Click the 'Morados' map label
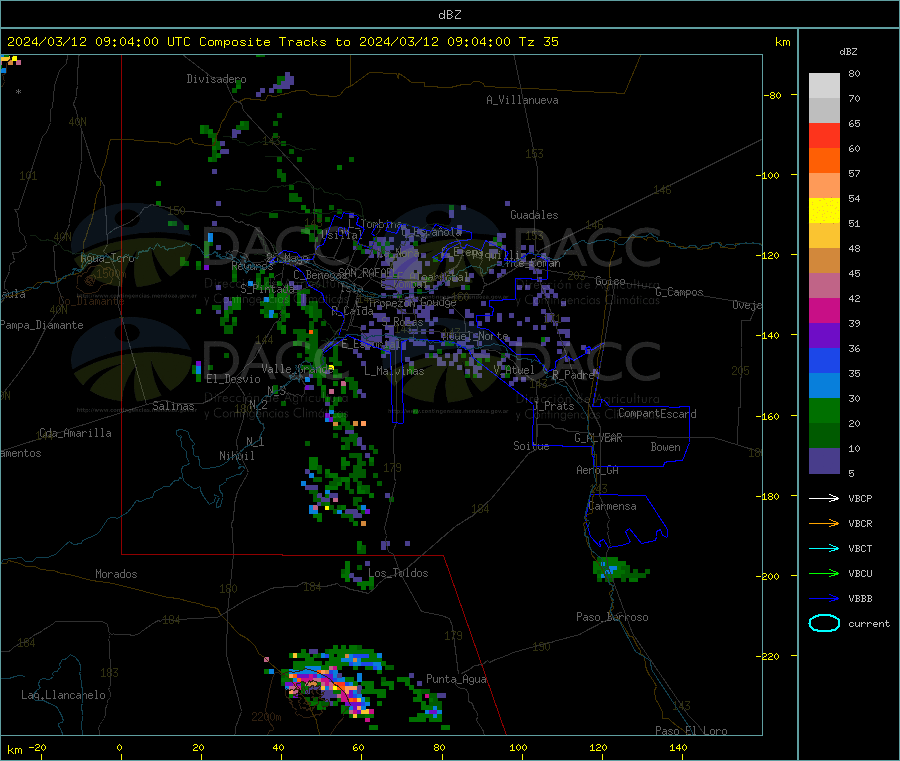 [116, 574]
